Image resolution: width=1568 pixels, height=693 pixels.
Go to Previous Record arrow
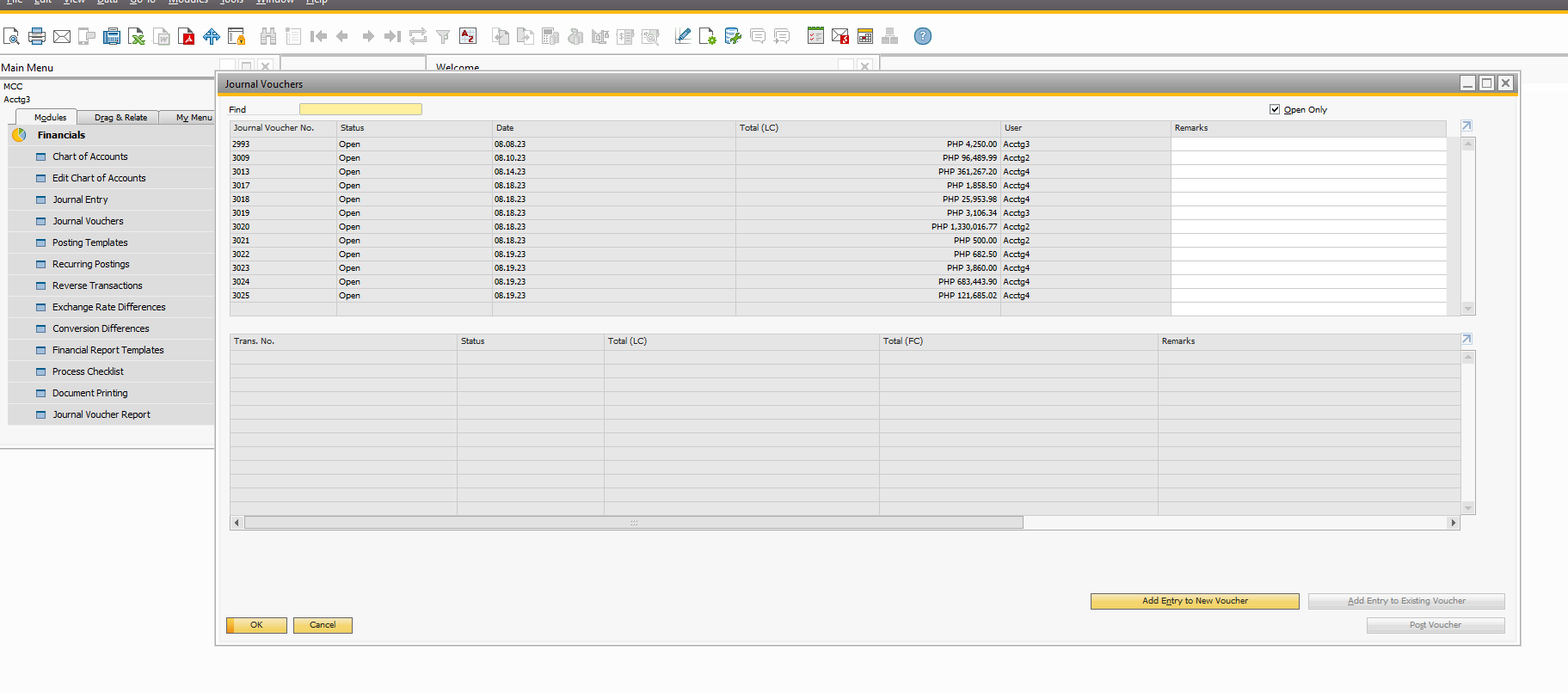(x=342, y=36)
